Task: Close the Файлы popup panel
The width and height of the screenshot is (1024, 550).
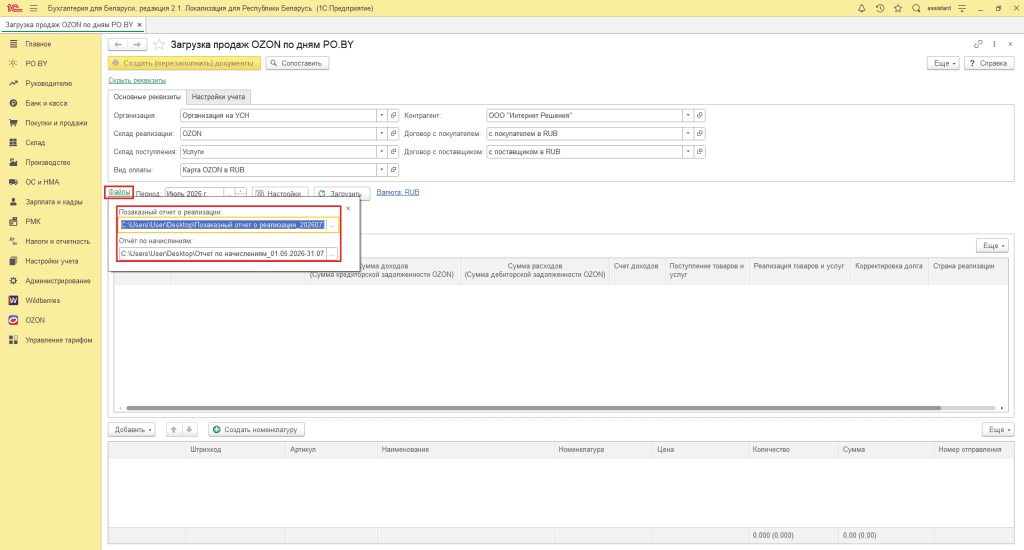Action: (348, 208)
